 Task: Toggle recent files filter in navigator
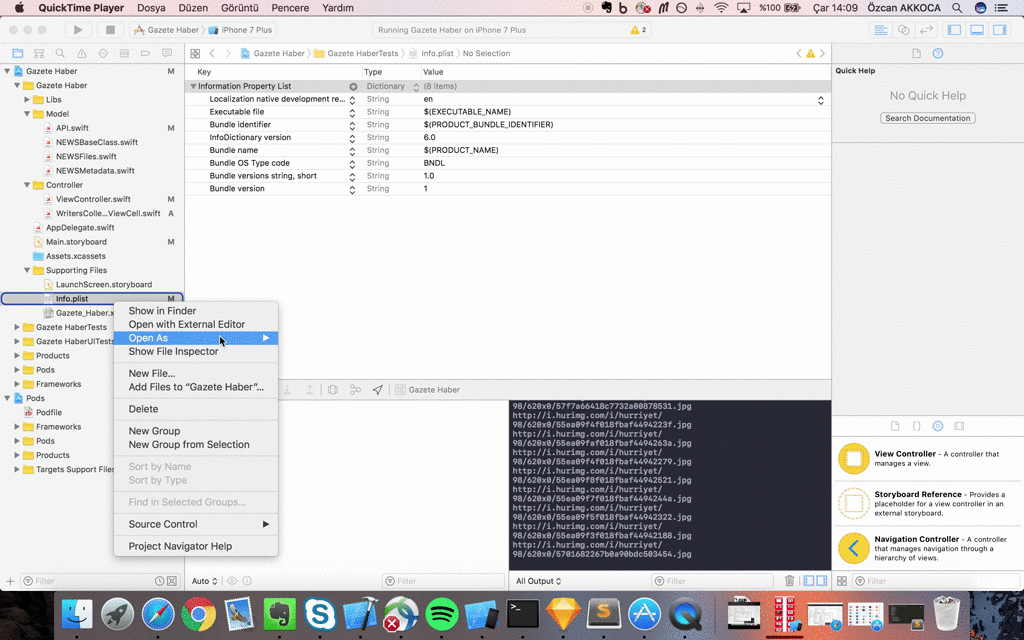pos(159,581)
